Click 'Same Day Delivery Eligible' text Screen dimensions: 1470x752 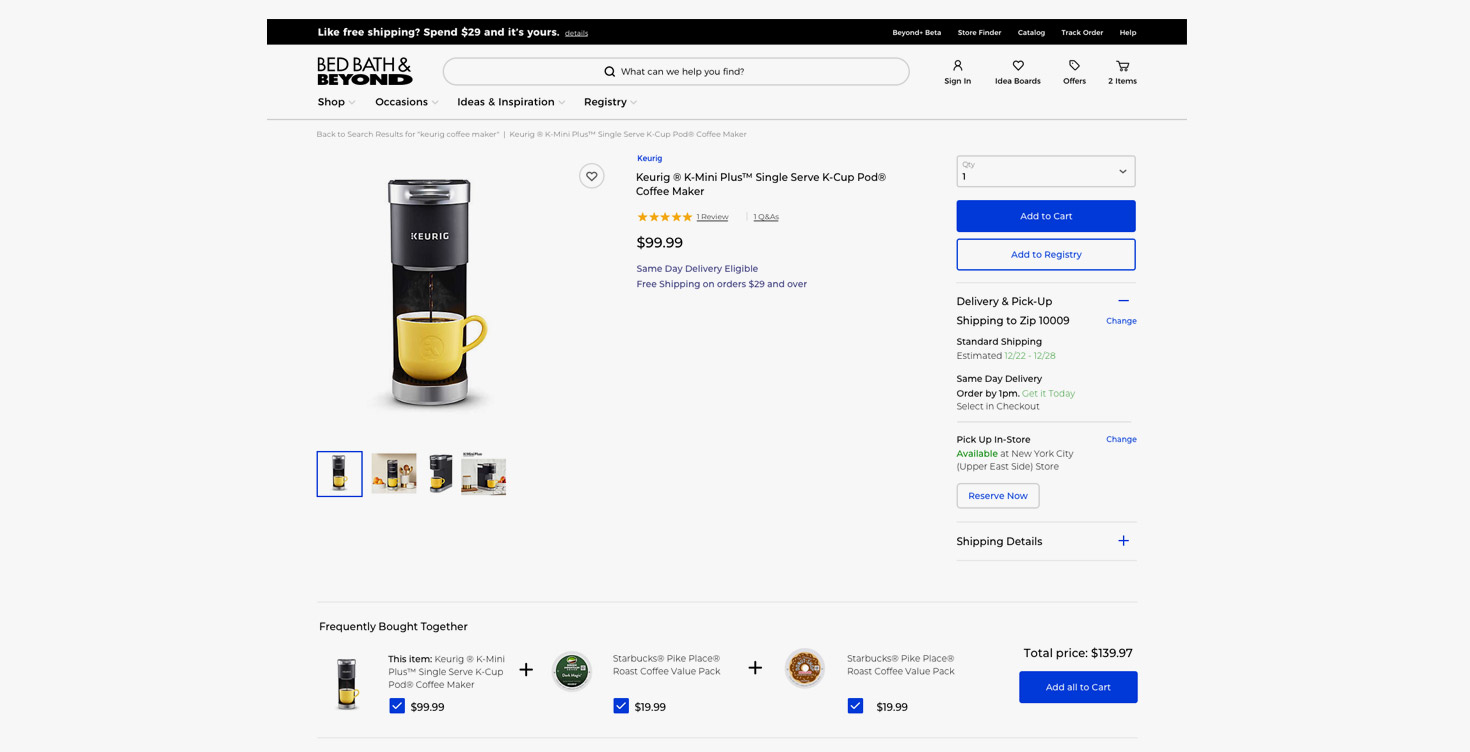pyautogui.click(x=697, y=269)
